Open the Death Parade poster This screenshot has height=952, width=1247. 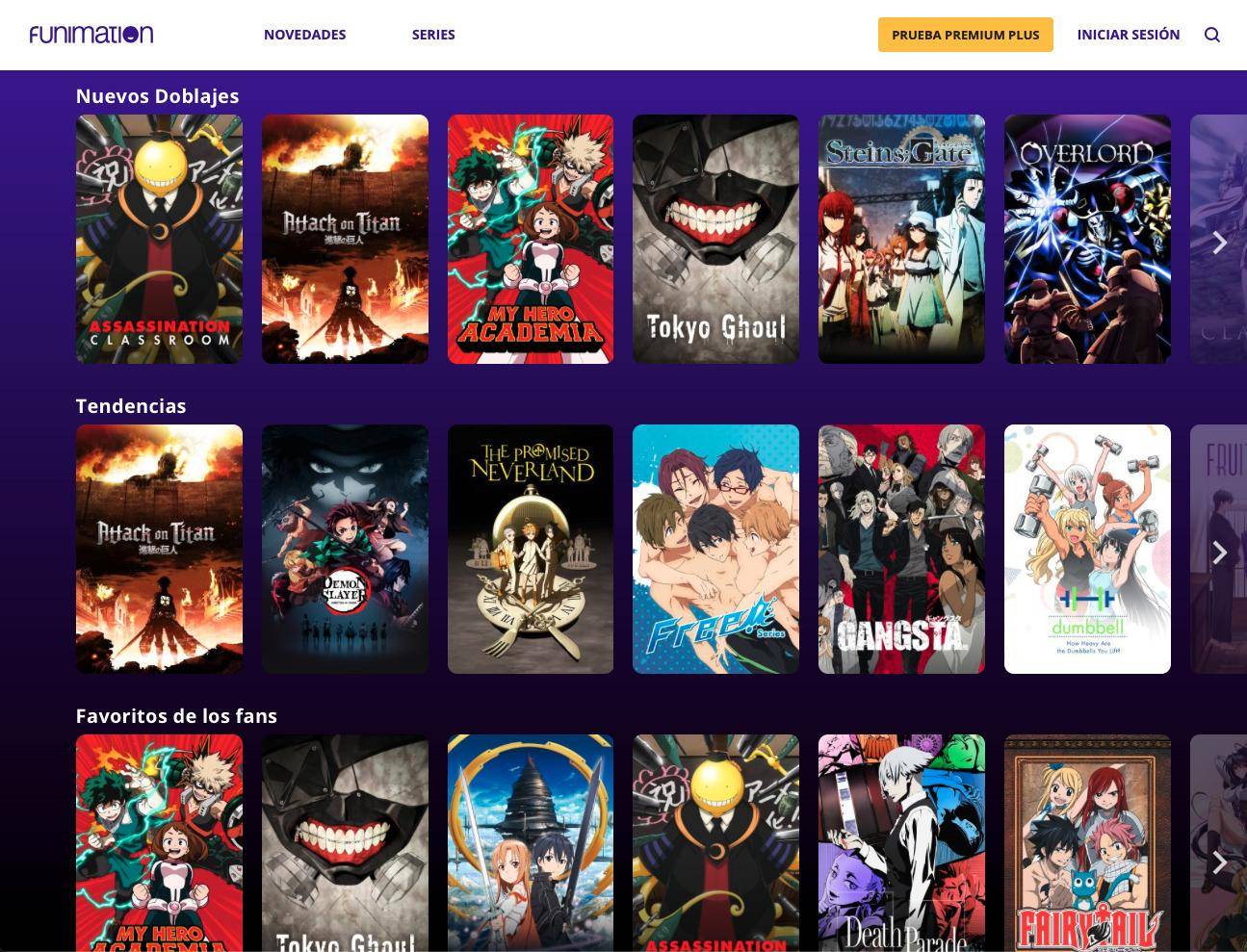(x=901, y=843)
